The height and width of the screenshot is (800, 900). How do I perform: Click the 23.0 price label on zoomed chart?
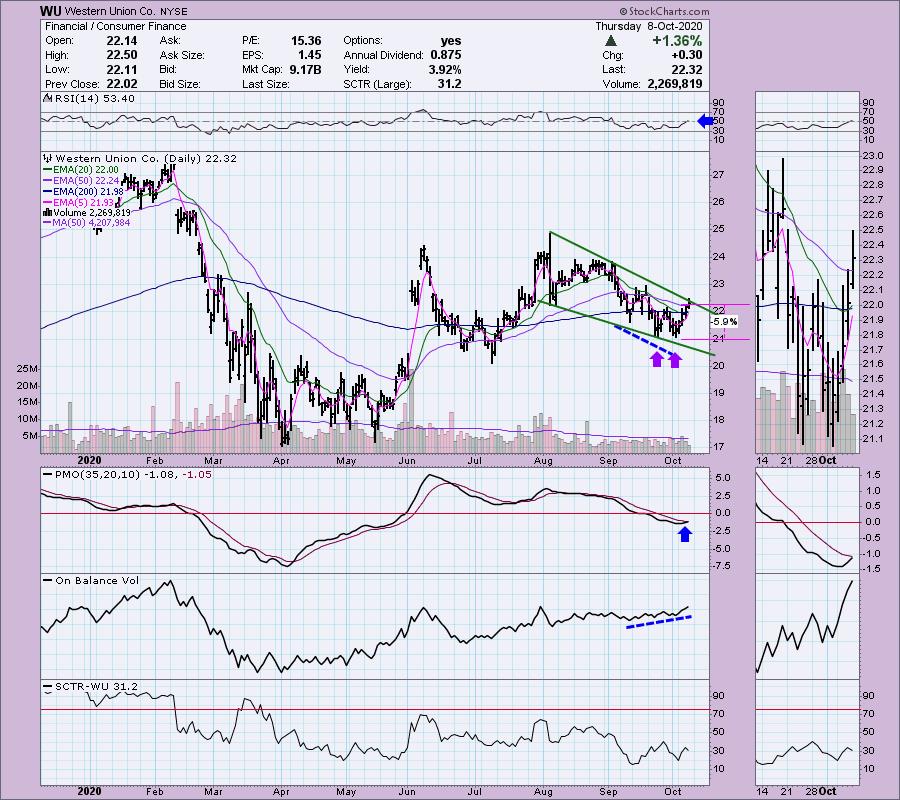pos(873,156)
